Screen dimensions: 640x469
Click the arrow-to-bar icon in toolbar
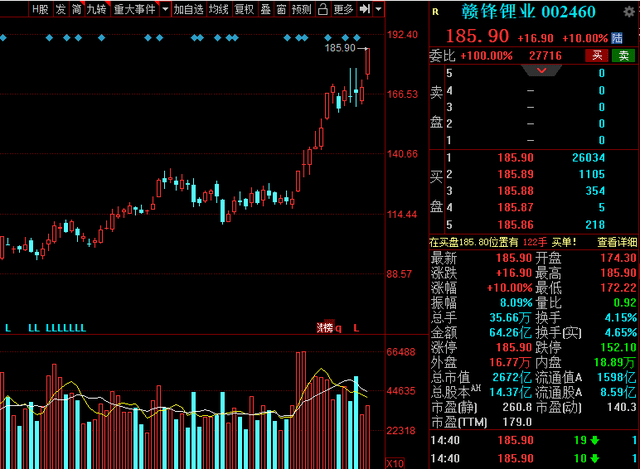click(365, 9)
